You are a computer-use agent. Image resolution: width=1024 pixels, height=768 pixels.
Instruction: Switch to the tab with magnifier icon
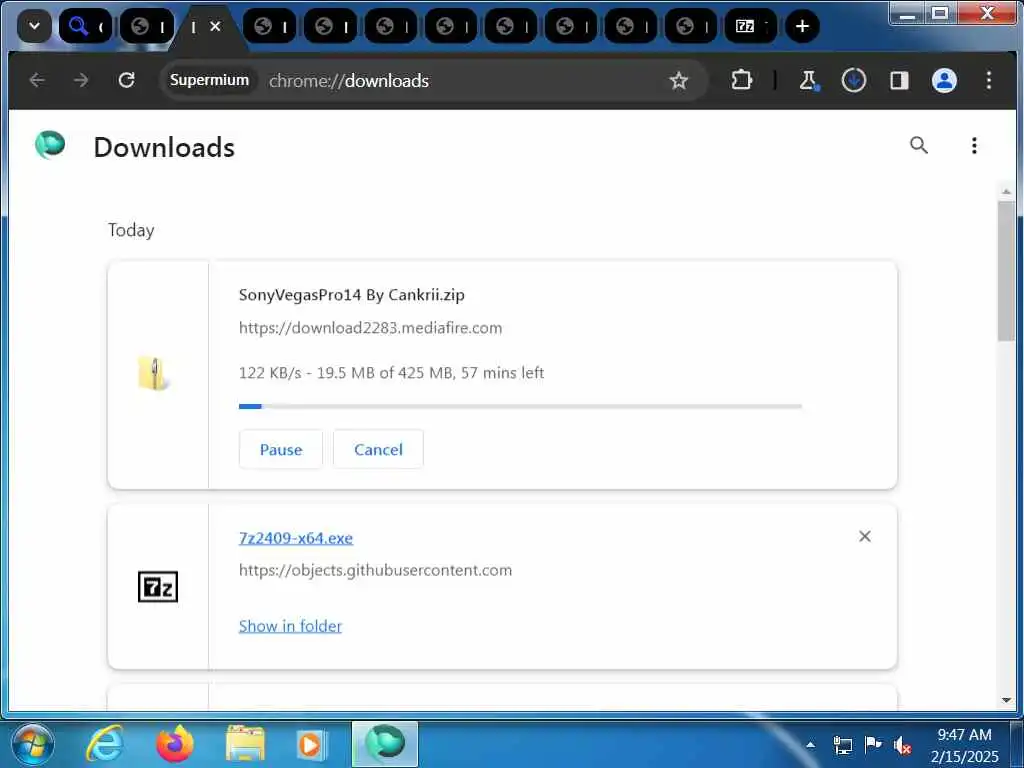click(86, 26)
